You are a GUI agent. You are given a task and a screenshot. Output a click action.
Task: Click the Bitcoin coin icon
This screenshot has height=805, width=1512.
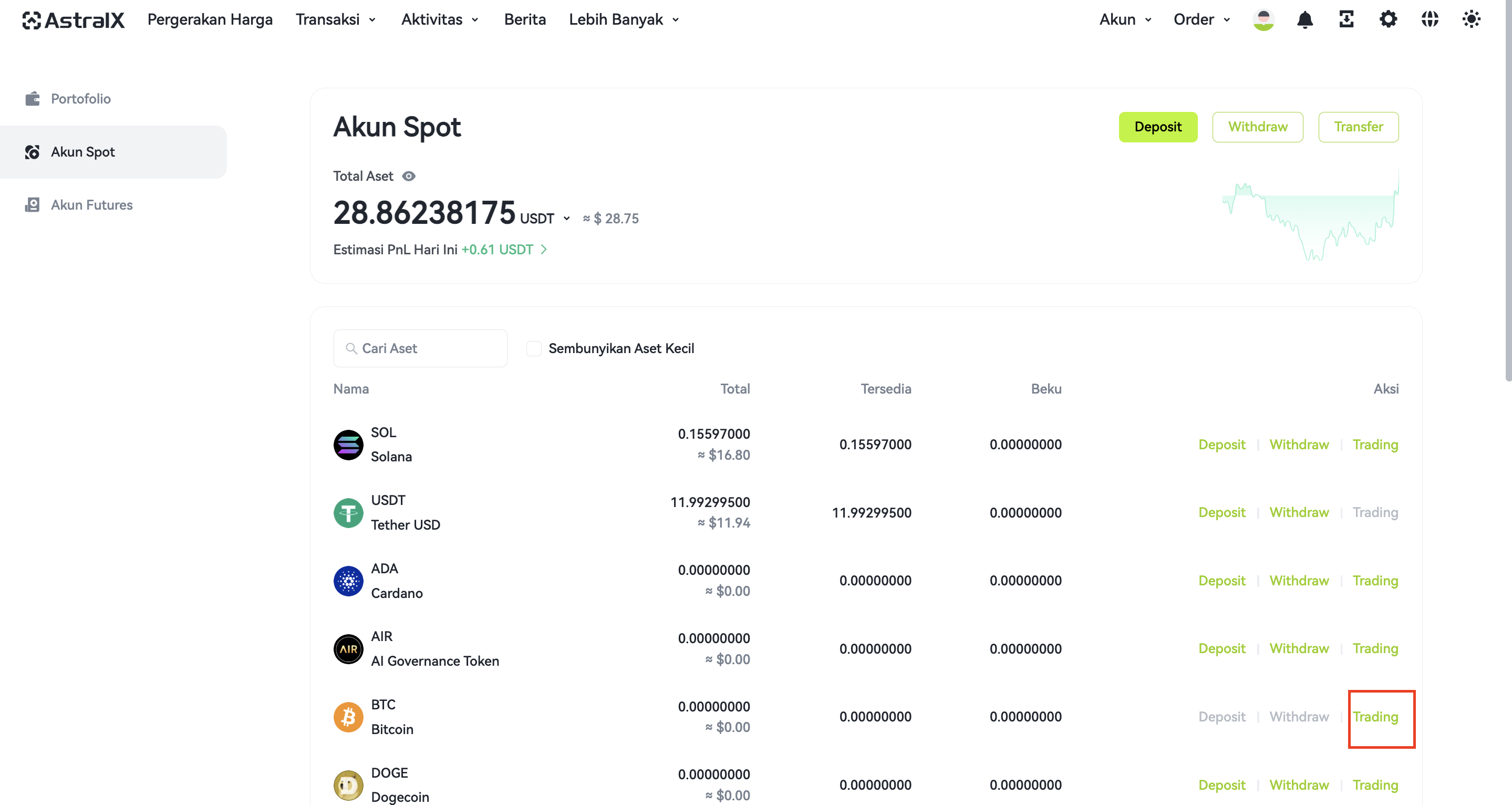348,717
